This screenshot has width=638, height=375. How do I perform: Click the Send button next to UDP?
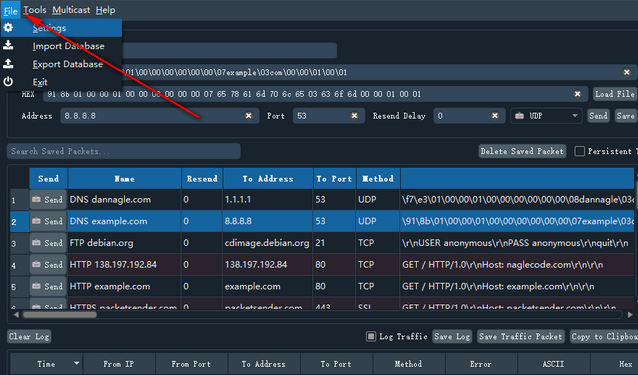[598, 116]
